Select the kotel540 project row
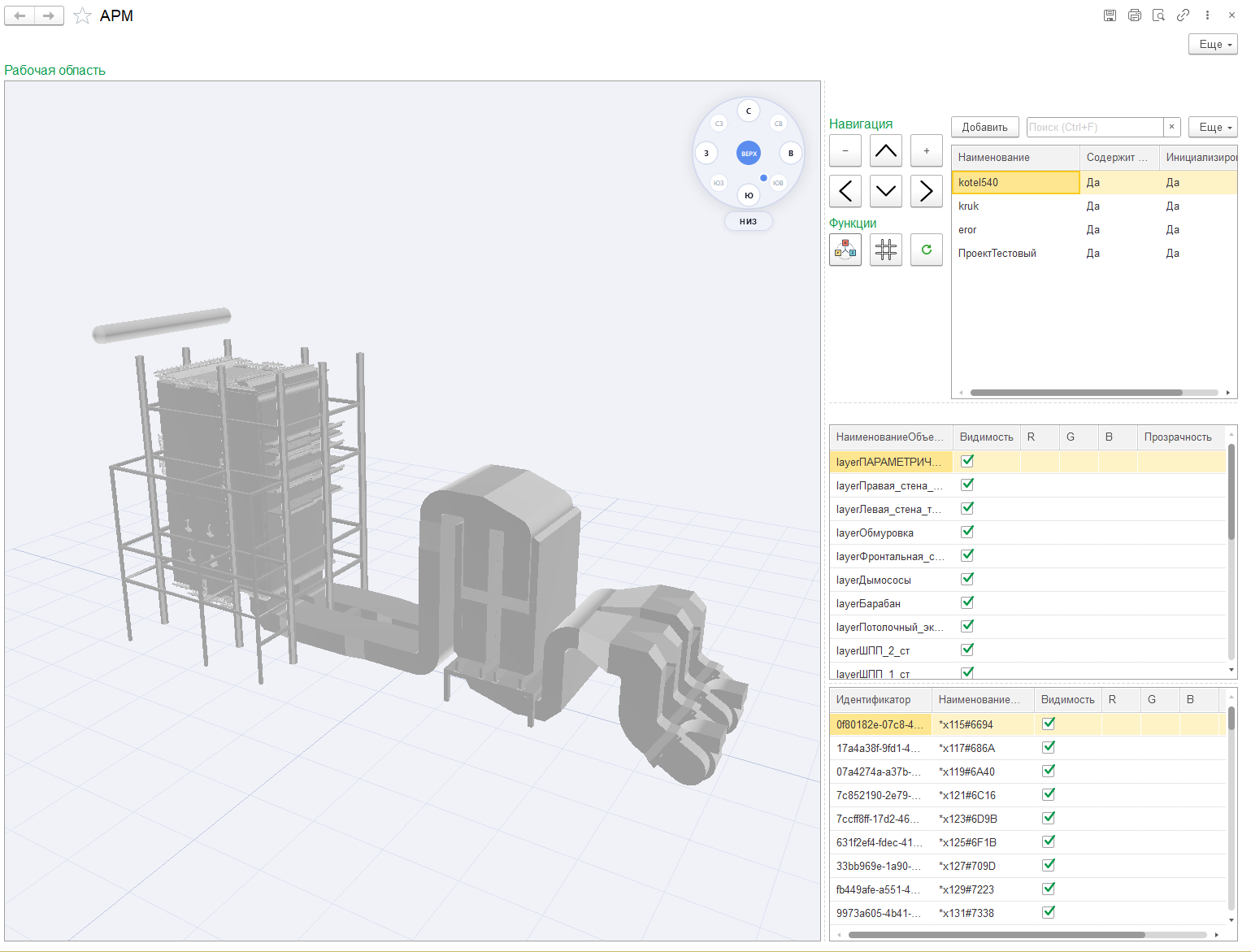This screenshot has width=1251, height=952. point(1094,182)
